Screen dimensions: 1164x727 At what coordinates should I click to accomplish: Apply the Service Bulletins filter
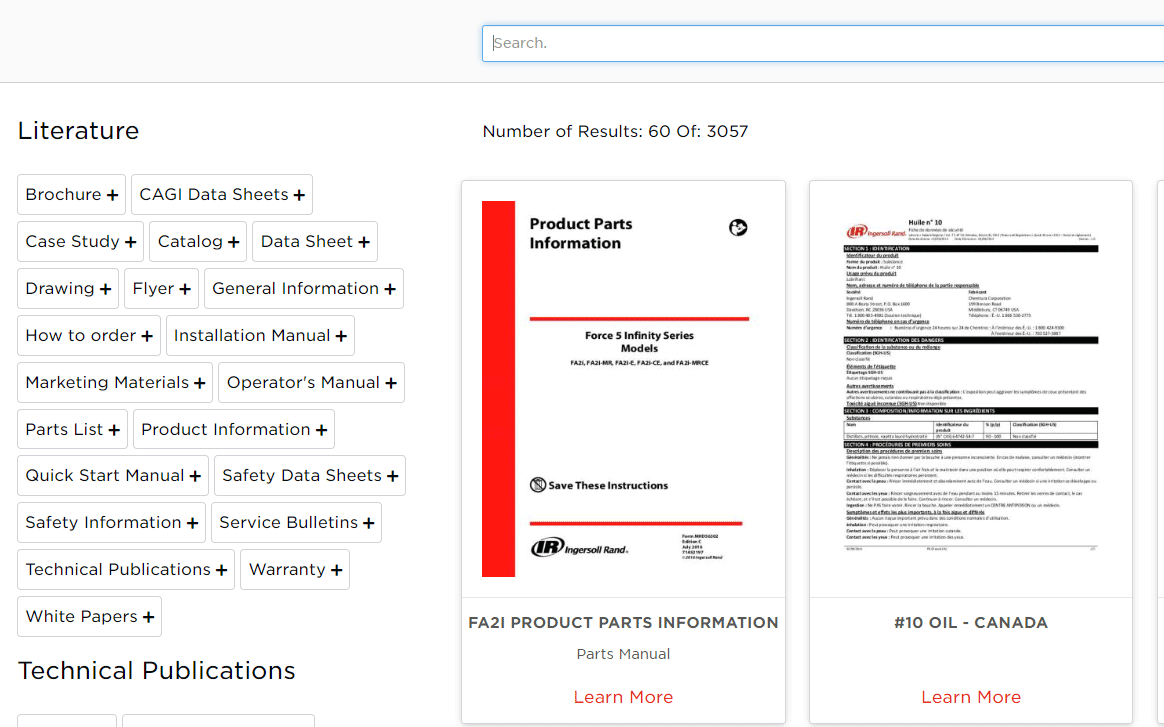pos(296,523)
